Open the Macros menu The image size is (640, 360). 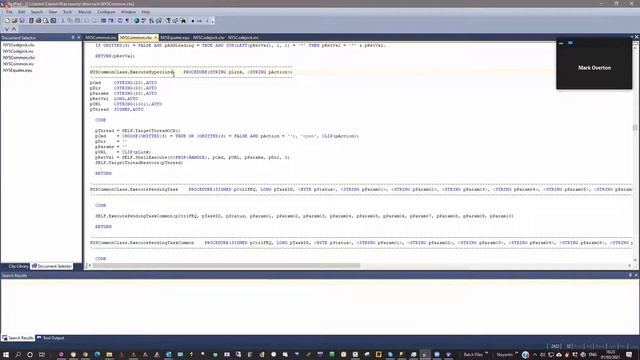tap(84, 12)
